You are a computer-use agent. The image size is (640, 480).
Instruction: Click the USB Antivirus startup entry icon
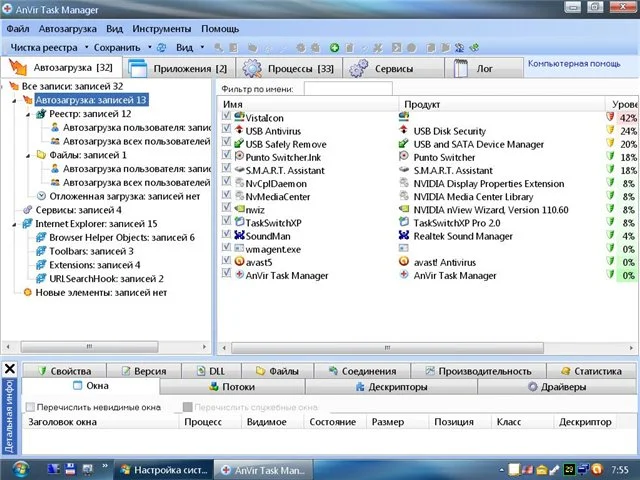coord(239,131)
